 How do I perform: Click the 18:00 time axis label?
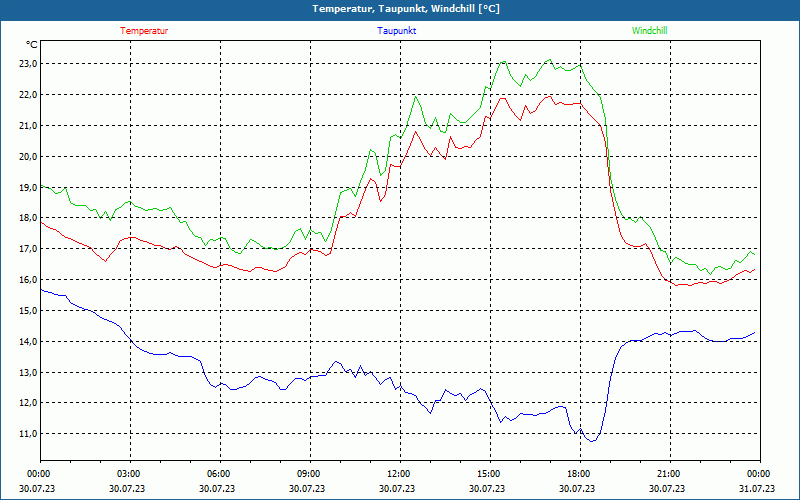[578, 474]
